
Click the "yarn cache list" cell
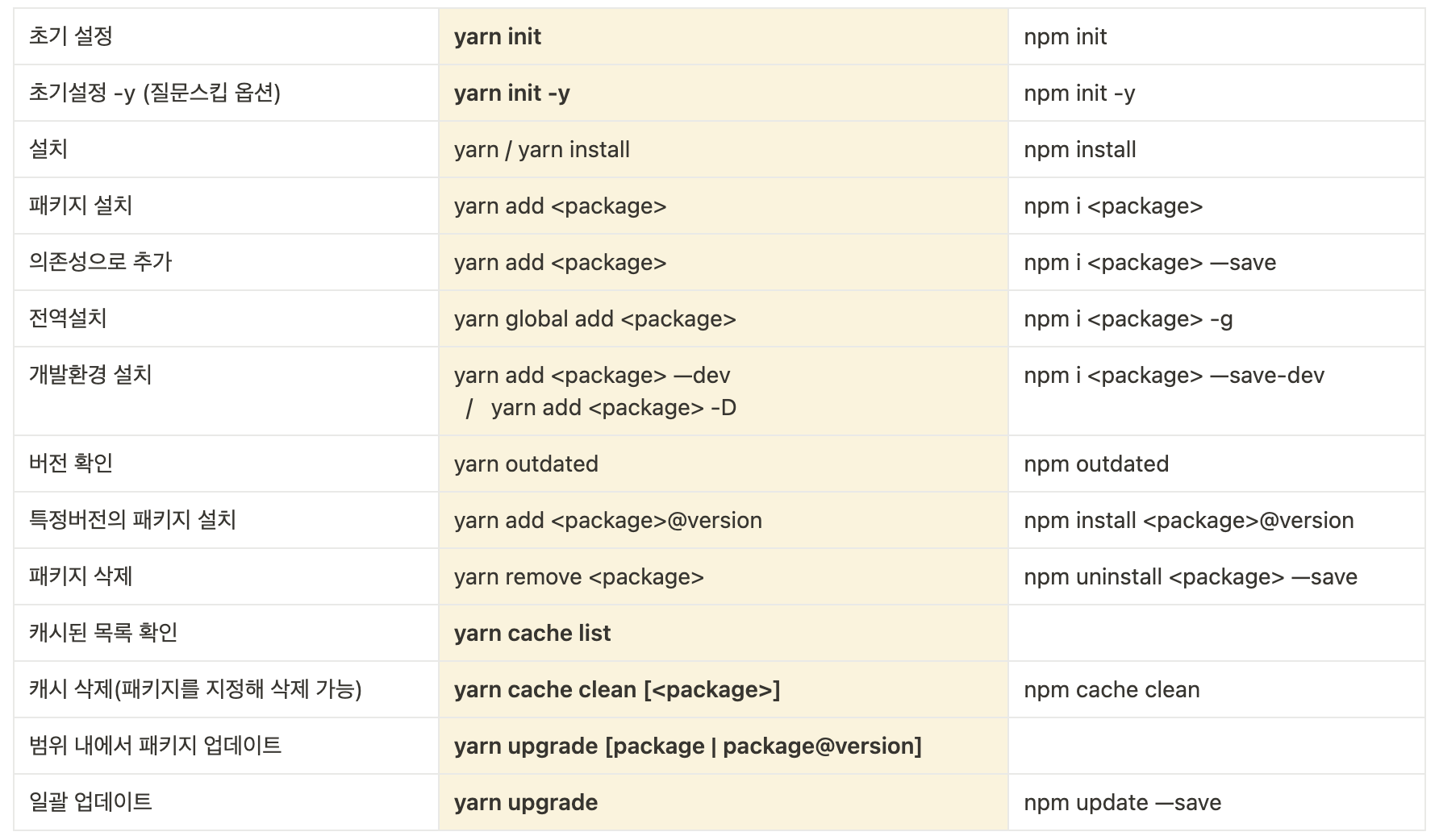click(532, 634)
